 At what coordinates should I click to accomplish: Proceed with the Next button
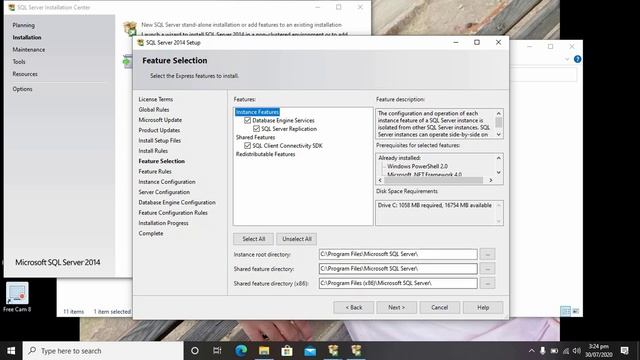397,307
